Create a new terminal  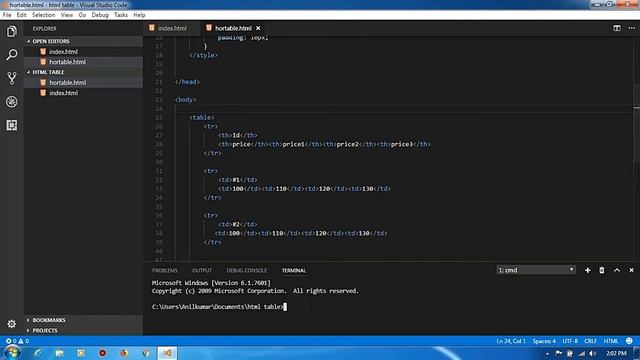[x=587, y=270]
